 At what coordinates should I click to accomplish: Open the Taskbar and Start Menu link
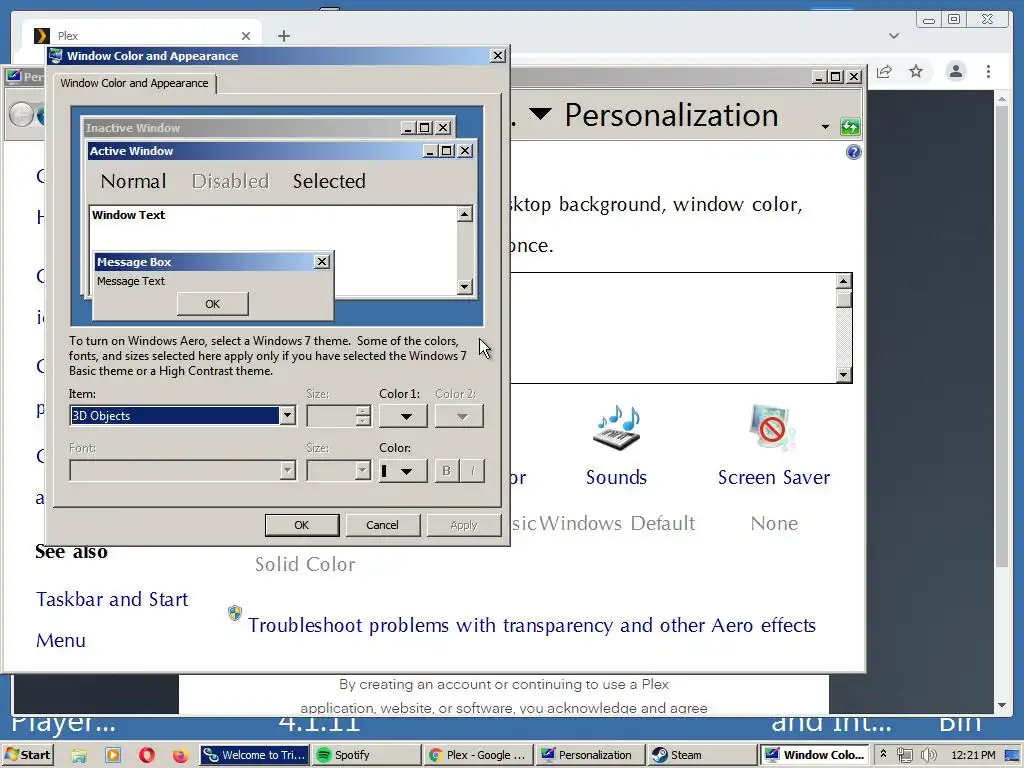click(112, 619)
